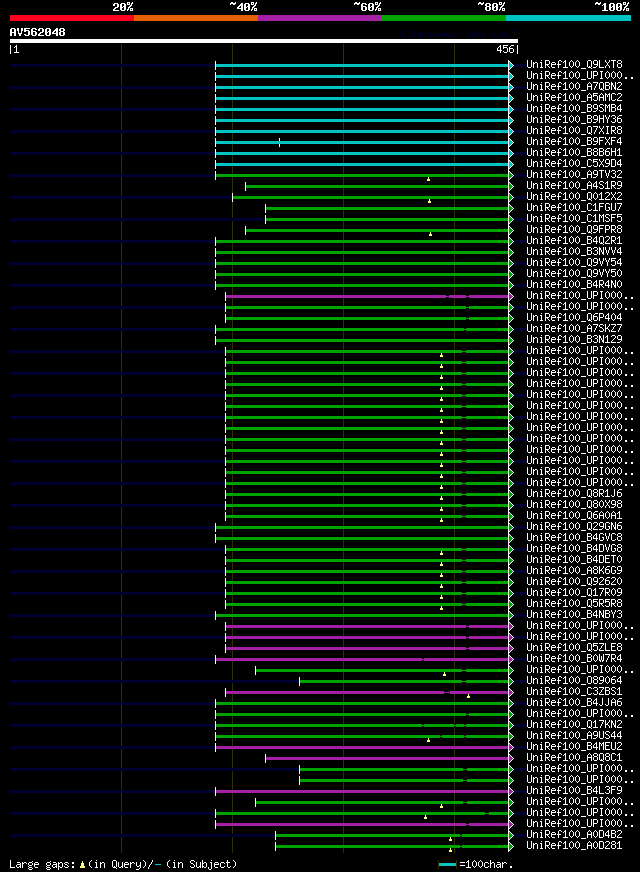Select hit UniRef100_Q8R1J6

(574, 494)
